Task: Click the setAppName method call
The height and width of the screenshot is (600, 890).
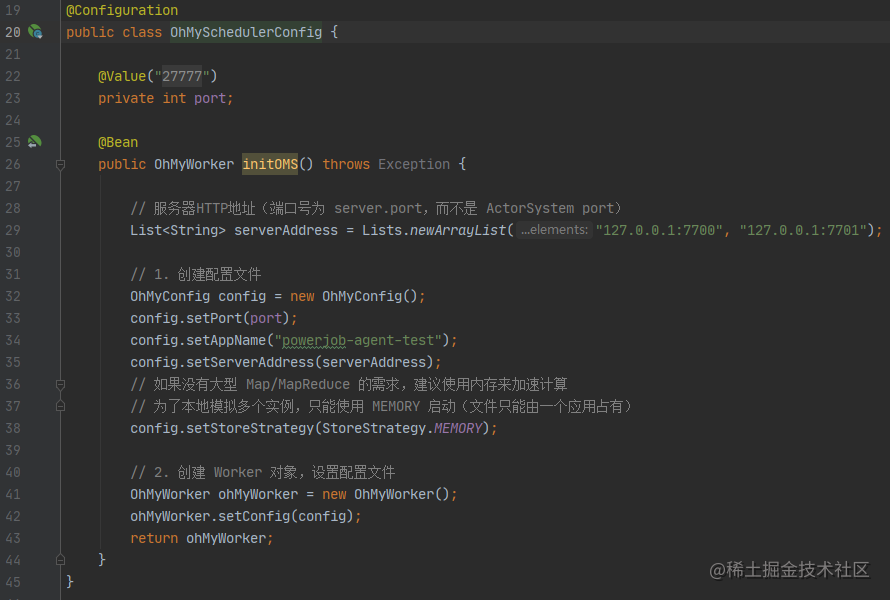Action: coord(226,340)
